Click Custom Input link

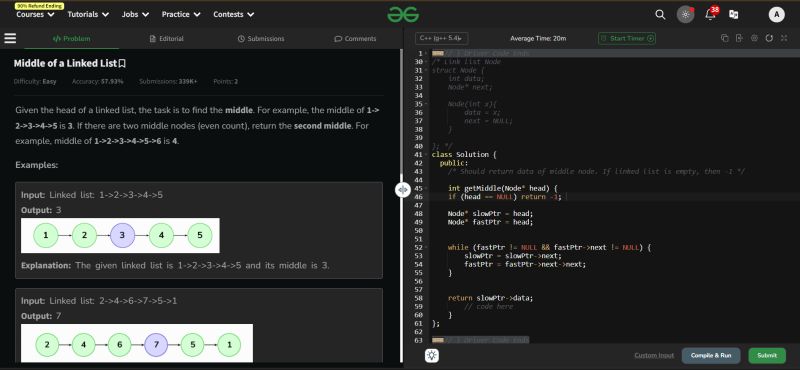click(654, 356)
